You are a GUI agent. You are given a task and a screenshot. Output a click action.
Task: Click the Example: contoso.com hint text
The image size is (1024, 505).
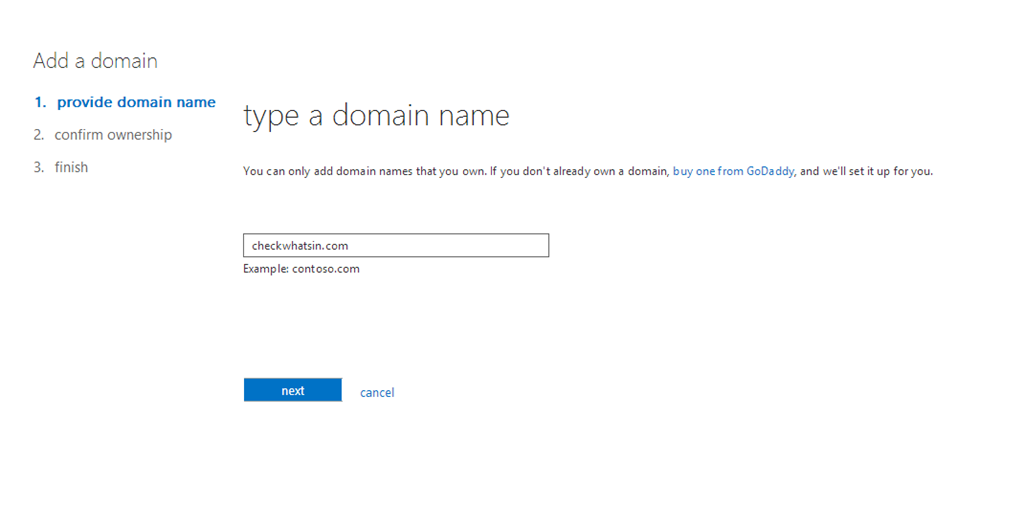click(x=301, y=269)
